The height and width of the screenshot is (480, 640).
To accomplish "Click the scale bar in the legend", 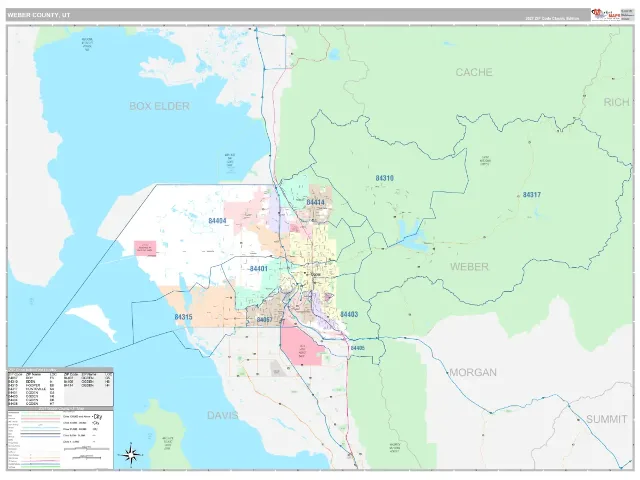I will pyautogui.click(x=87, y=449).
